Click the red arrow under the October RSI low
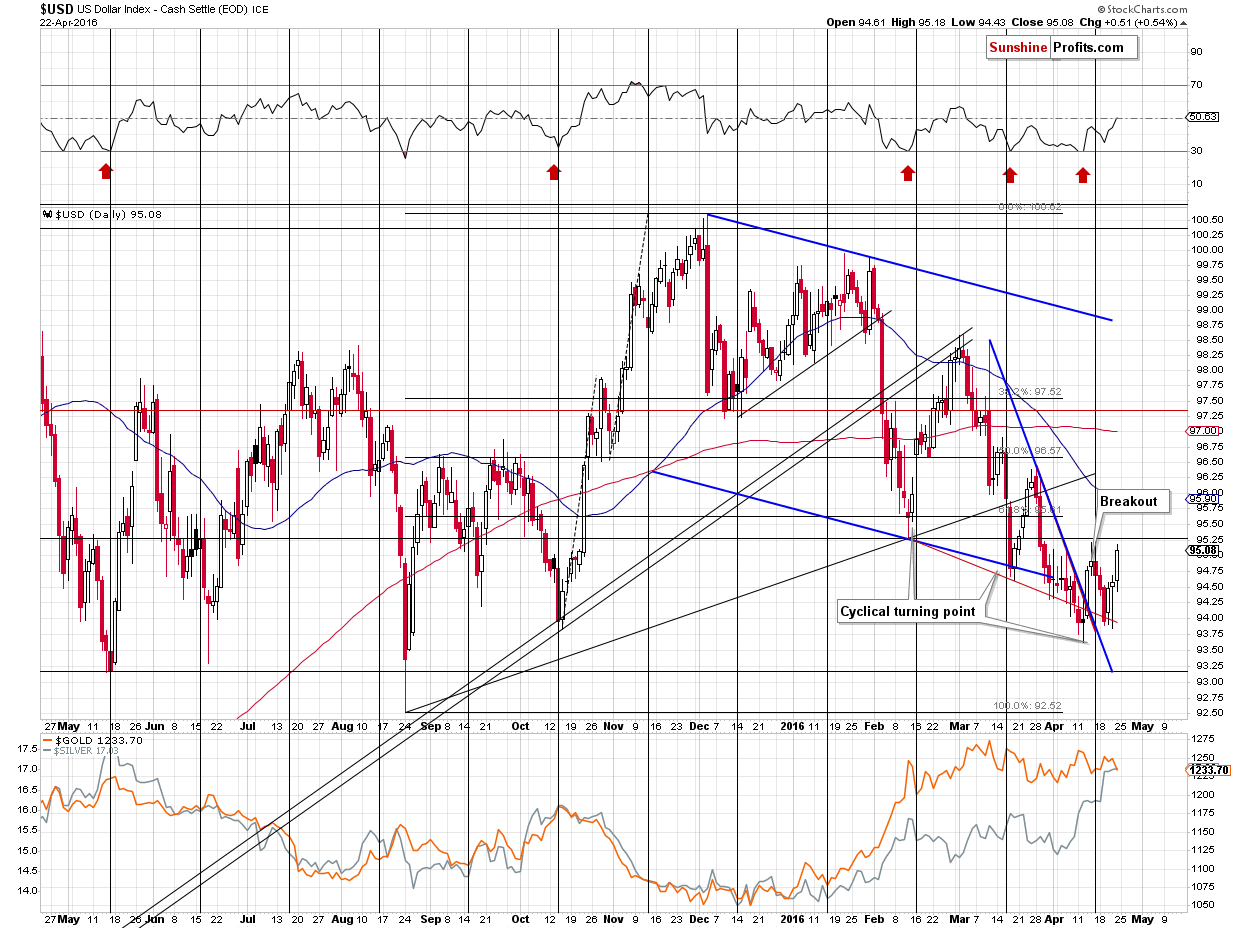This screenshot has width=1240, height=928. point(553,173)
